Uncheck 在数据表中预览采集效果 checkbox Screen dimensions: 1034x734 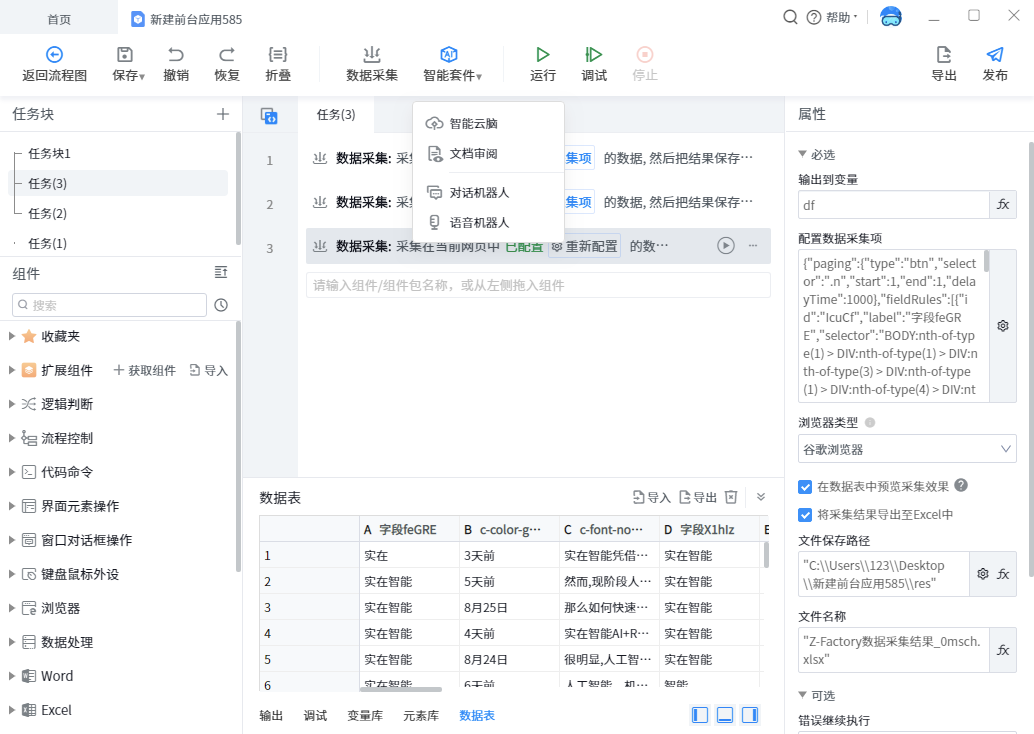tap(805, 486)
